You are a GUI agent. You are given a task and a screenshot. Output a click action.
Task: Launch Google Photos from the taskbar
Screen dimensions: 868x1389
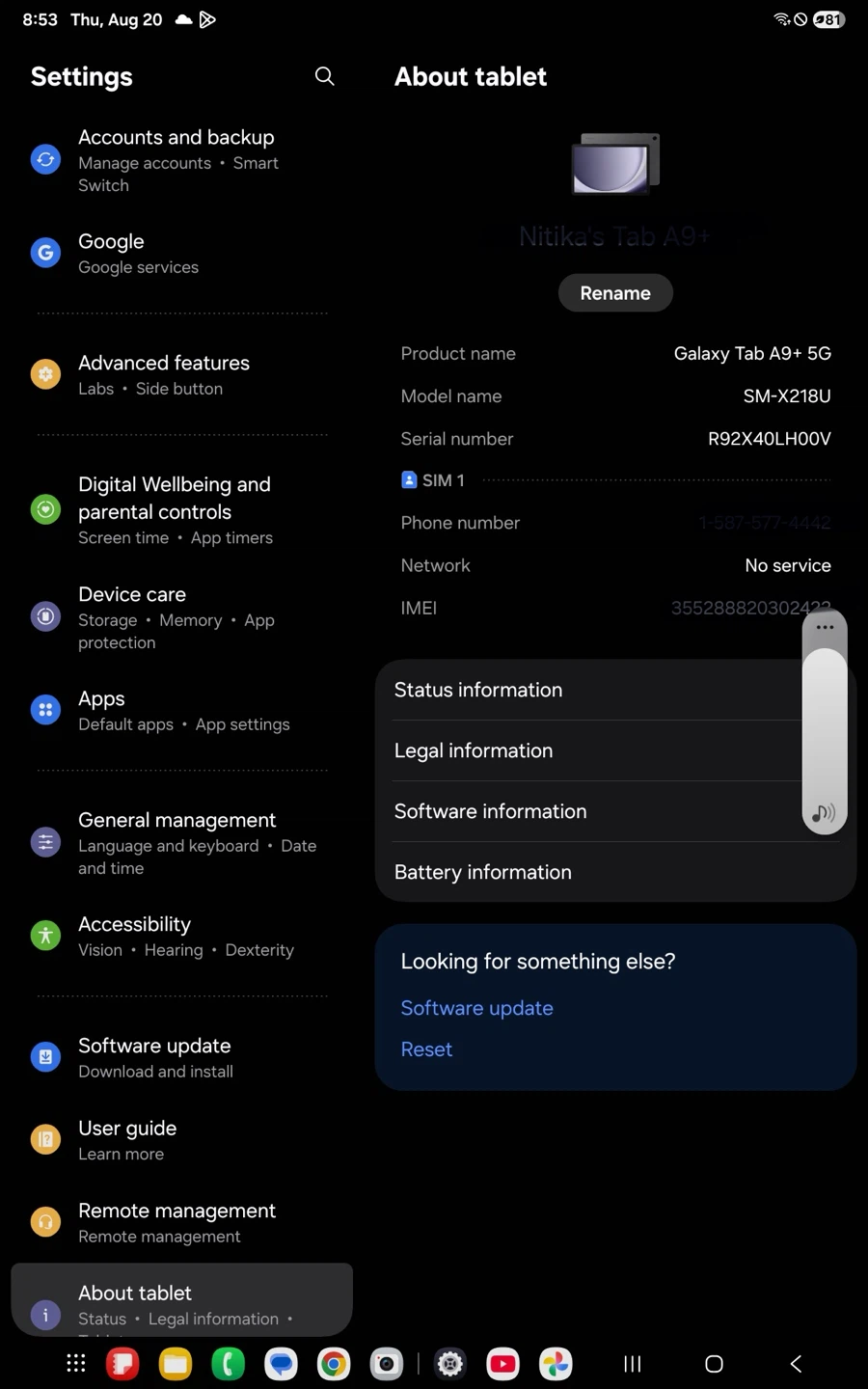pos(556,1364)
